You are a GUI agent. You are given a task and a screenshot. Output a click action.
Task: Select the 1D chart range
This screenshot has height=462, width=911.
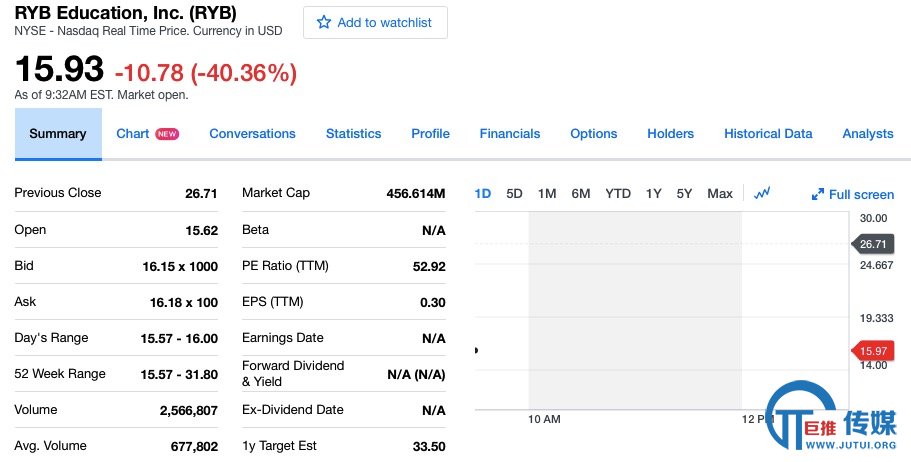tap(483, 194)
